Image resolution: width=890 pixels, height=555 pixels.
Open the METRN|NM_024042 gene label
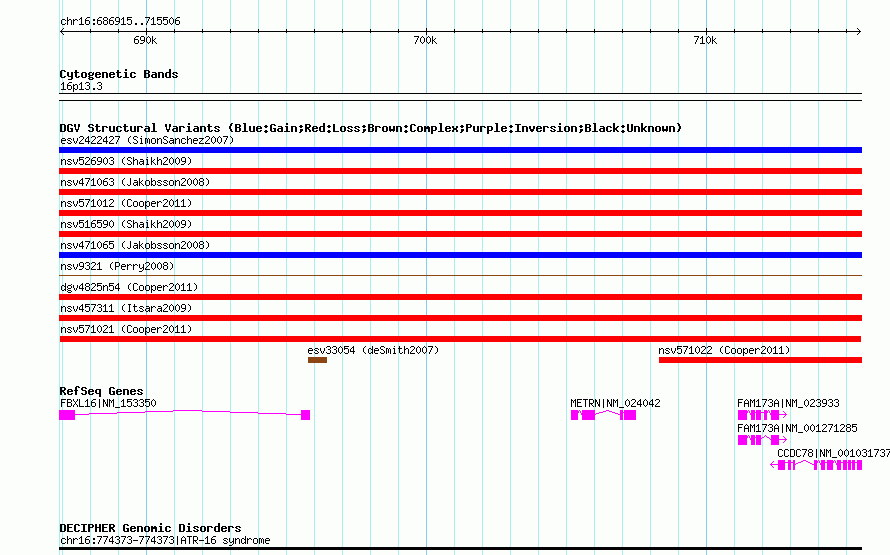[615, 403]
